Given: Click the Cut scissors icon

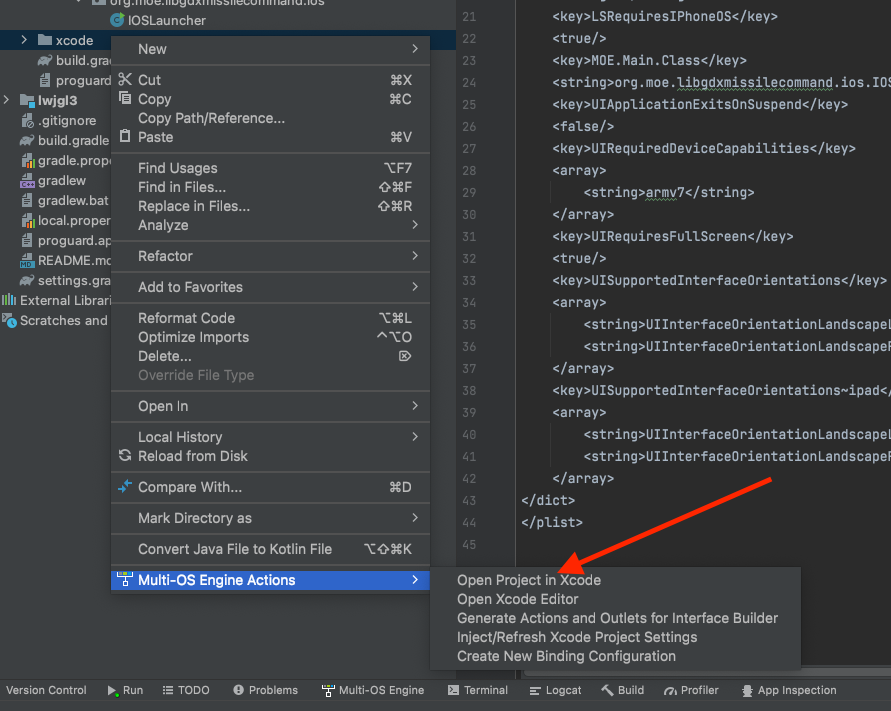Looking at the screenshot, I should [125, 80].
